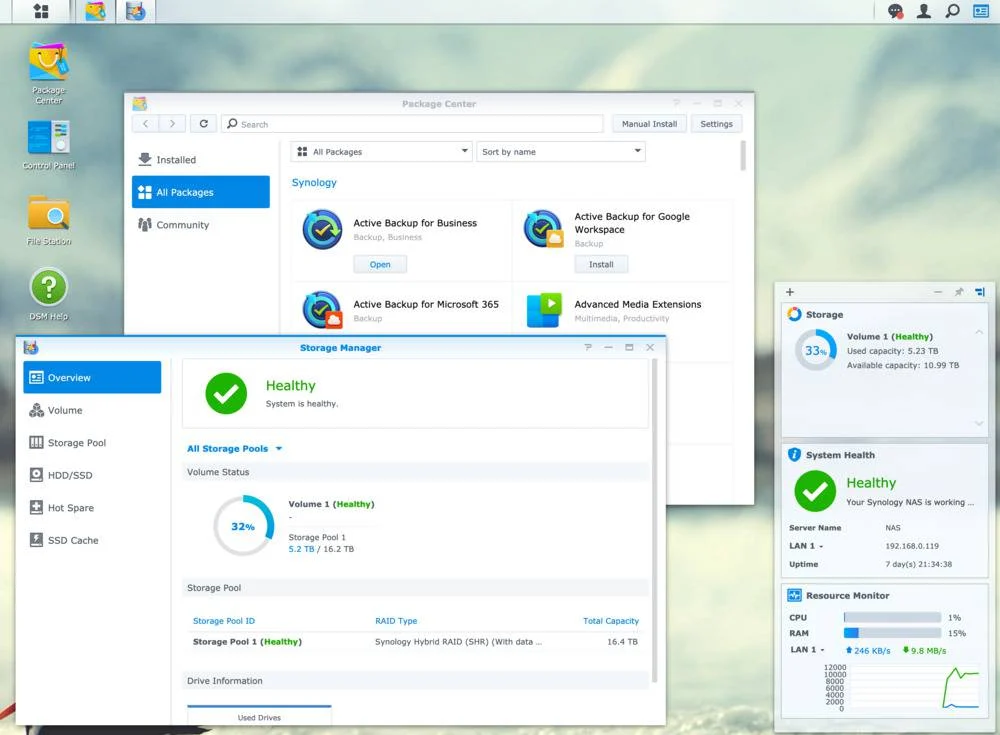Sort by Storage Pool ID column
The height and width of the screenshot is (735, 1000).
tap(224, 621)
